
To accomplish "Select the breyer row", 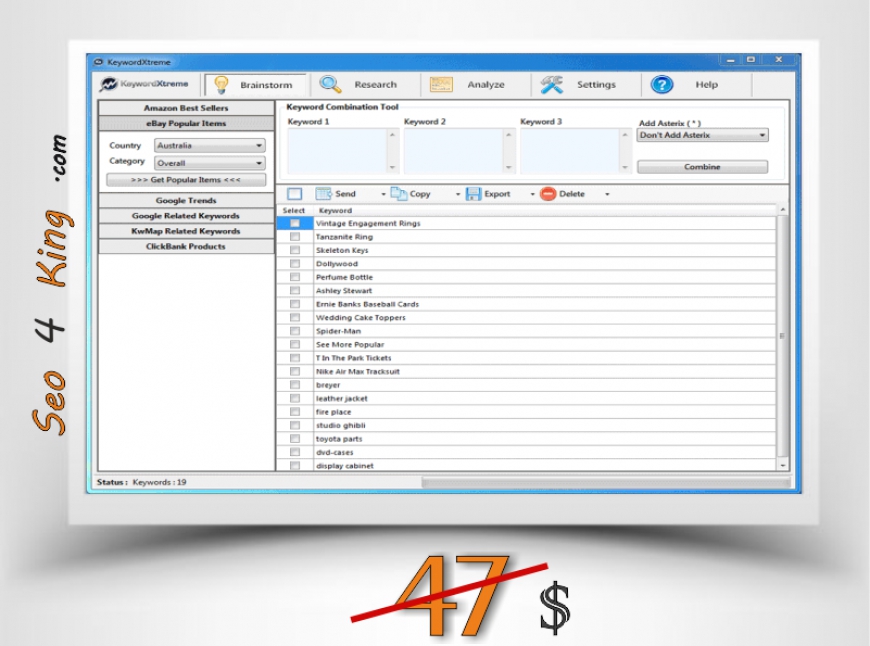I will [526, 385].
